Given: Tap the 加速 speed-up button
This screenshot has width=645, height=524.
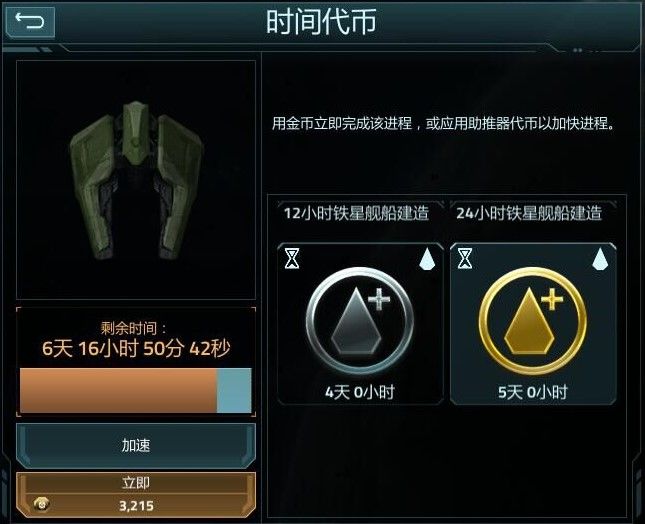Looking at the screenshot, I should pos(136,446).
